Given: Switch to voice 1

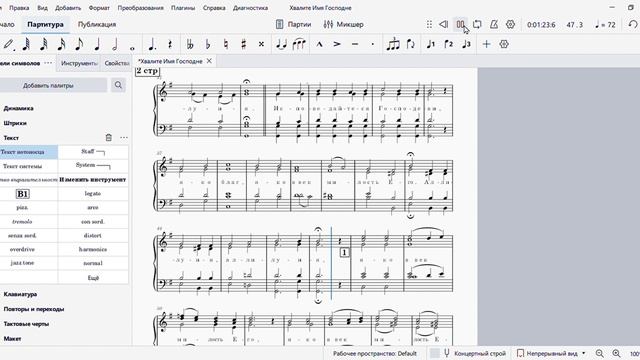Looking at the screenshot, I should (x=431, y=44).
